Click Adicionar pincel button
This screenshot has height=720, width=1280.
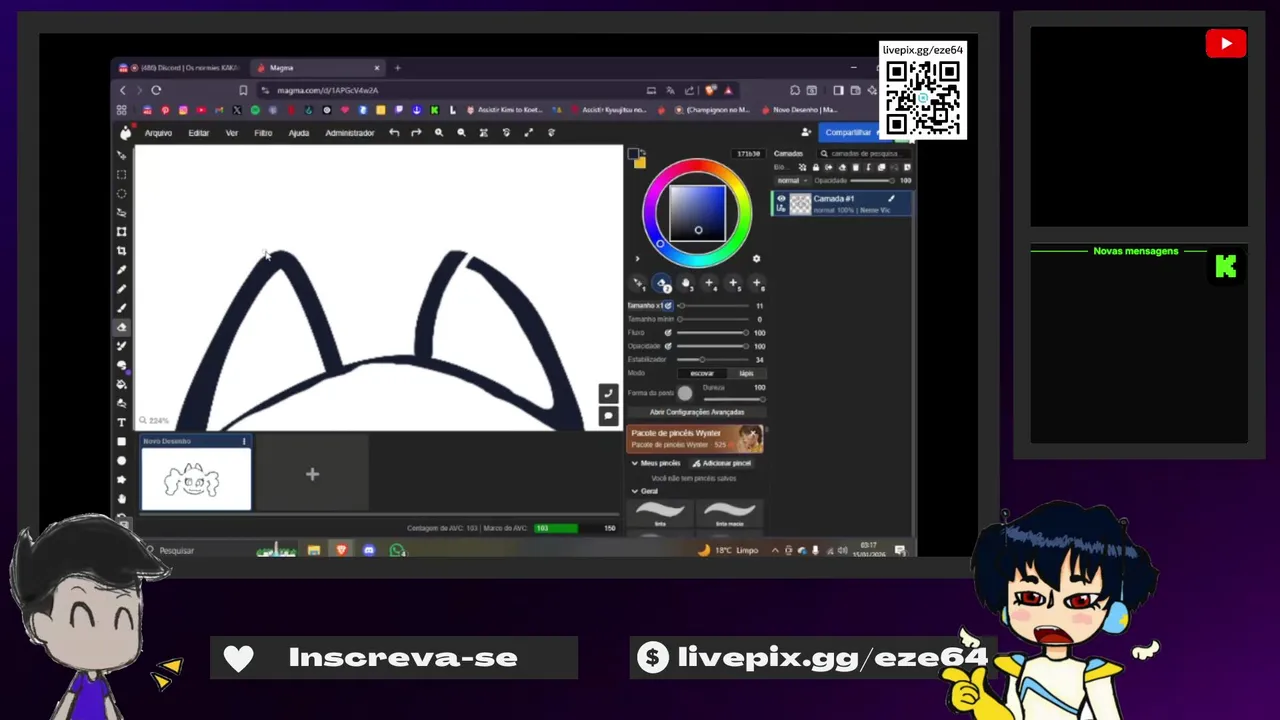(x=721, y=463)
